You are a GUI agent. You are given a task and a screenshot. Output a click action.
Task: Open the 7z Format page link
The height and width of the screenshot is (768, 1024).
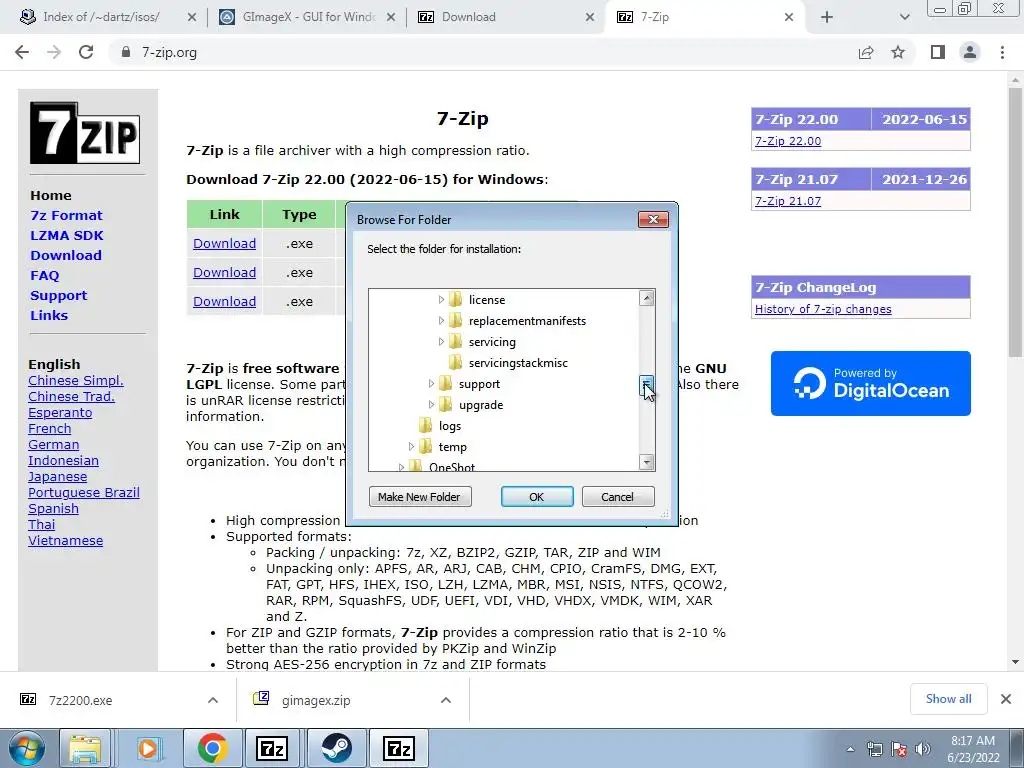(67, 216)
